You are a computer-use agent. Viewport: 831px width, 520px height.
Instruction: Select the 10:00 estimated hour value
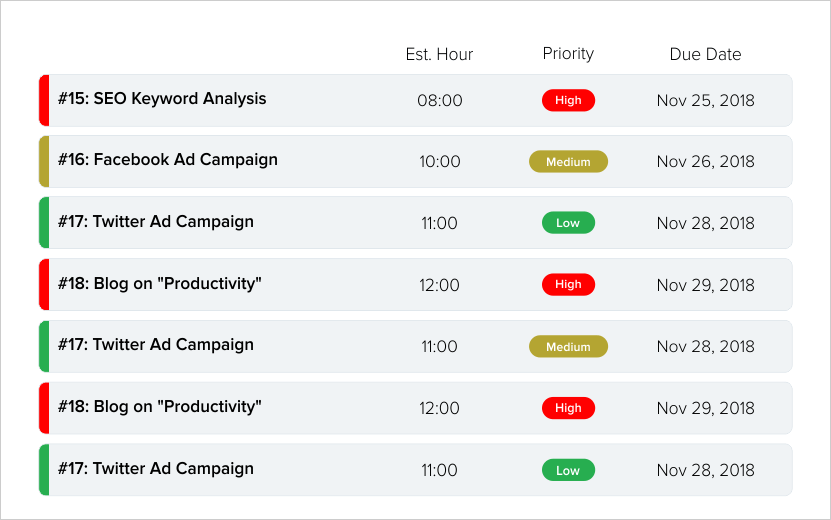pos(440,162)
